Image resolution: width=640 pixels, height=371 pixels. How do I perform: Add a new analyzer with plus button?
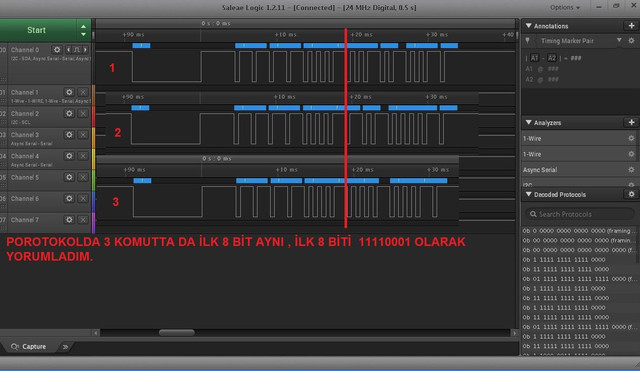[631, 122]
